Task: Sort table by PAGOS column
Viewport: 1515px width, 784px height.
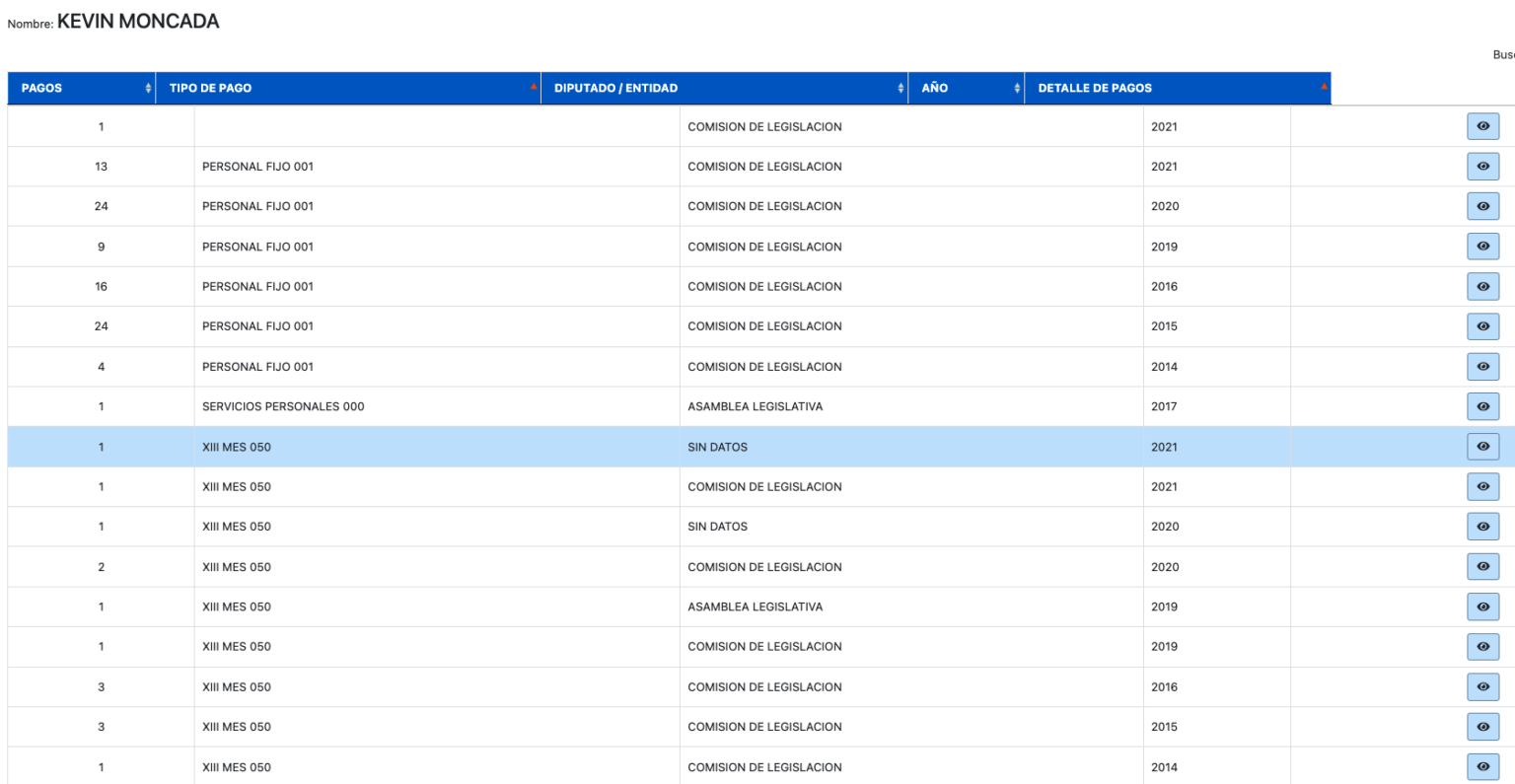Action: click(82, 88)
